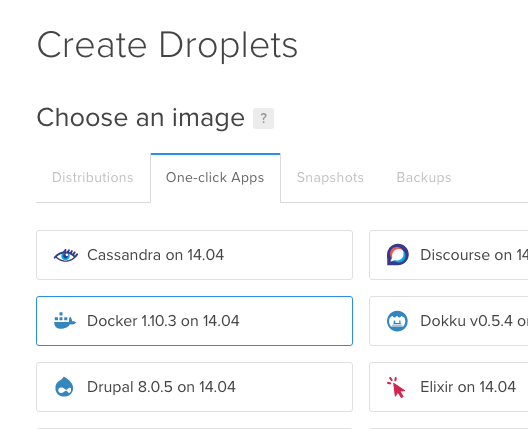Choose the Cassandra on 14.04 label
528x429 pixels.
coord(155,255)
